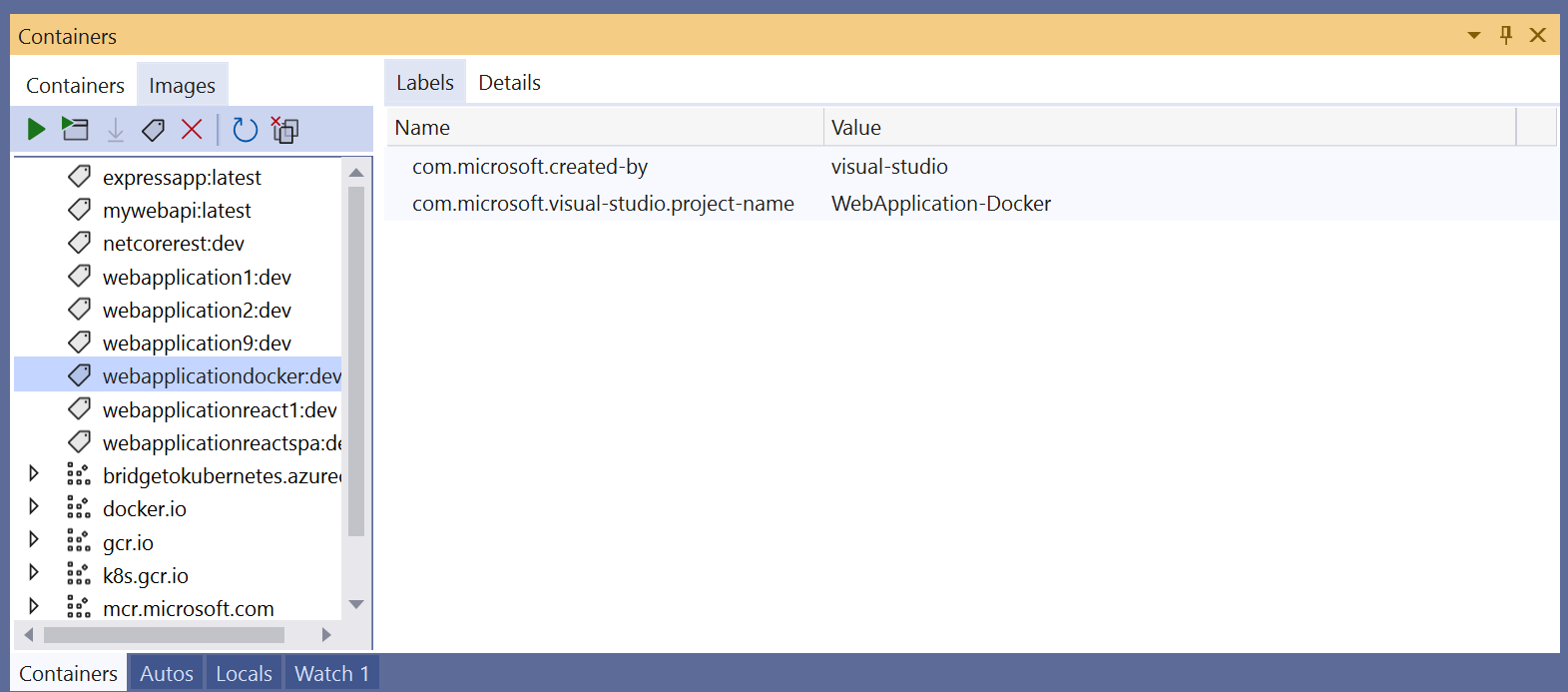This screenshot has height=692, width=1568.
Task: Click the vertical scrollbar down arrow
Action: pos(356,604)
